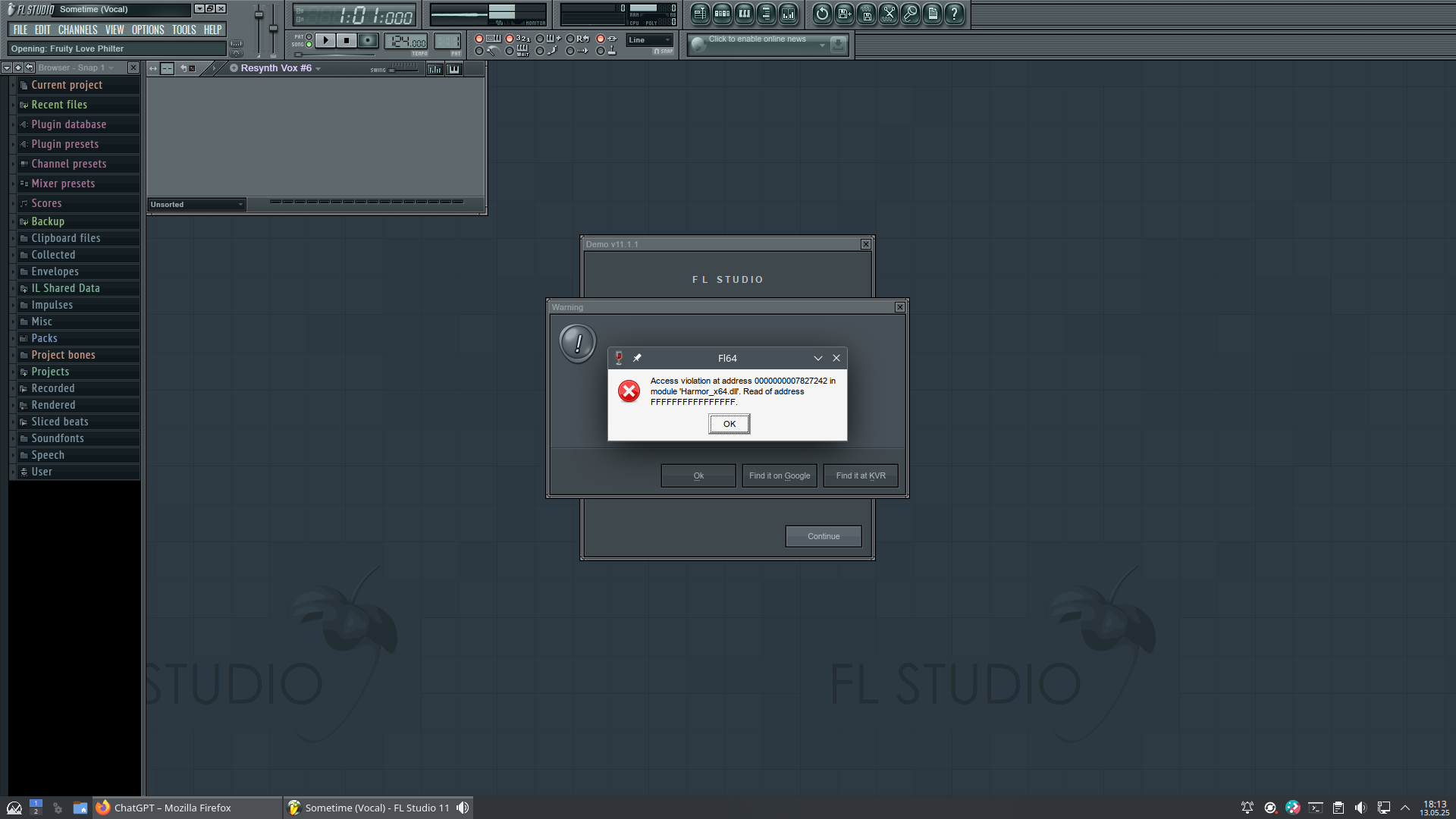Click the keyboard editor icon in step sequencer
This screenshot has width=1456, height=819.
[x=453, y=69]
